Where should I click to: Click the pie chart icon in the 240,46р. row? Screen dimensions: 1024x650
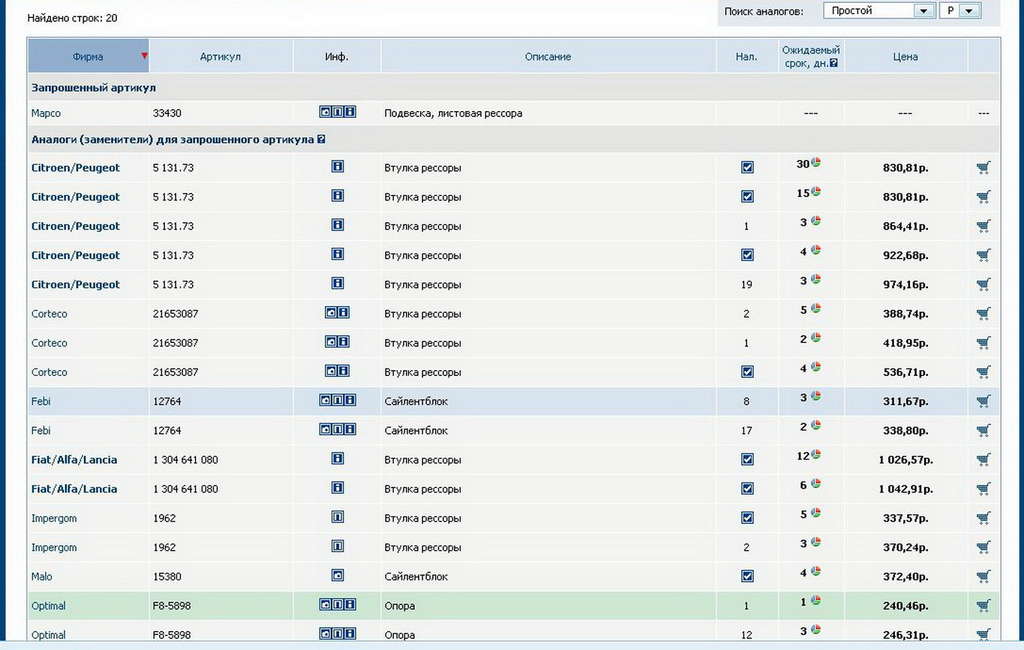pos(816,600)
